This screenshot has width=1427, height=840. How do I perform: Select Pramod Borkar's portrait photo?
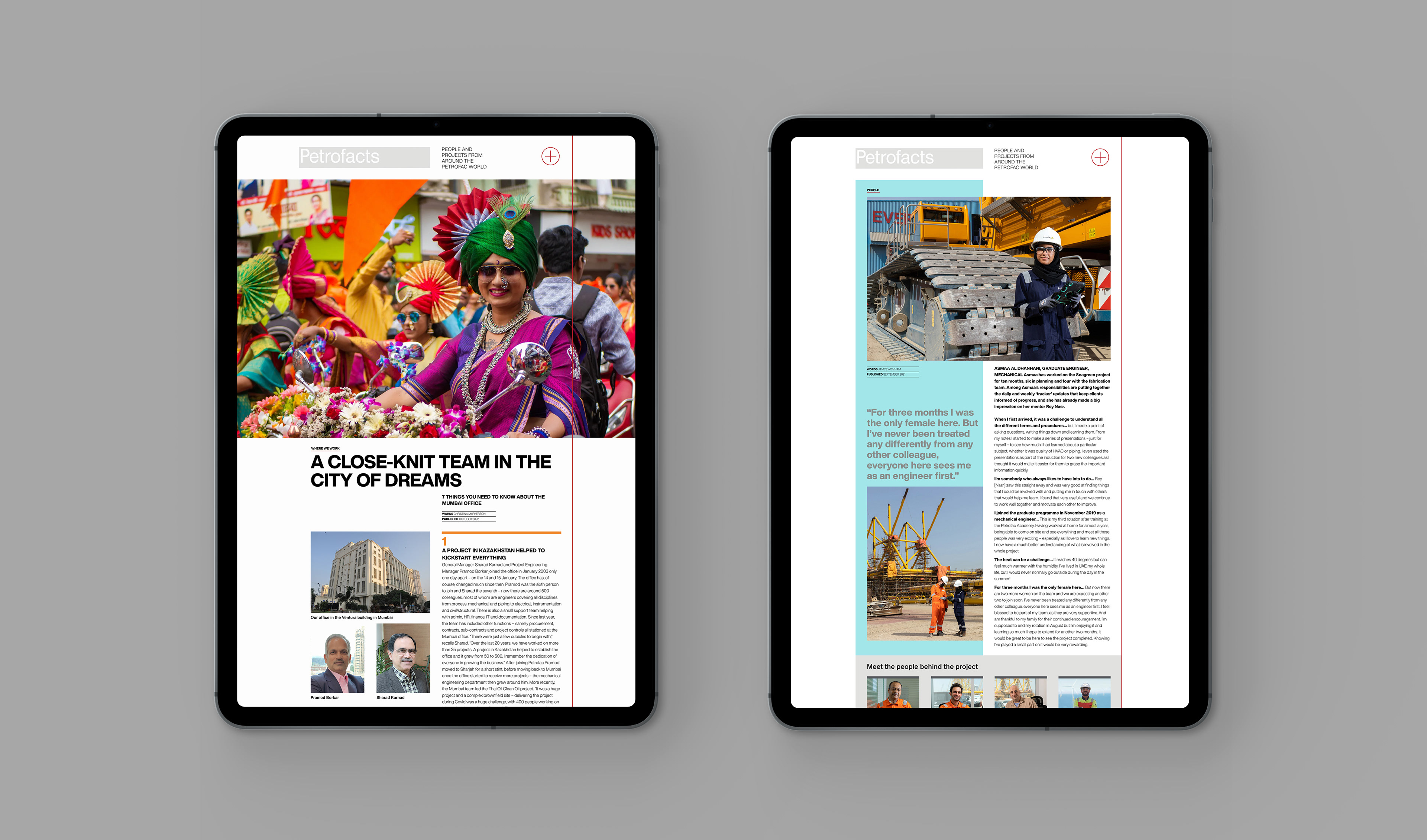[337, 658]
